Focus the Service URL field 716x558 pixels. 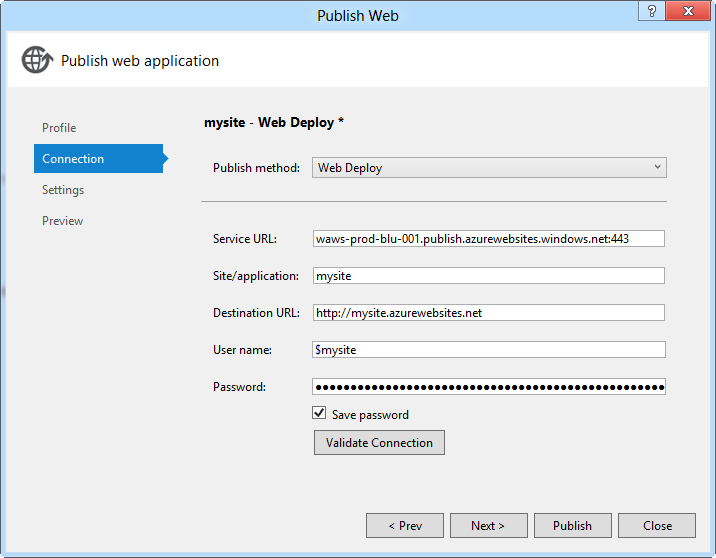pyautogui.click(x=489, y=239)
